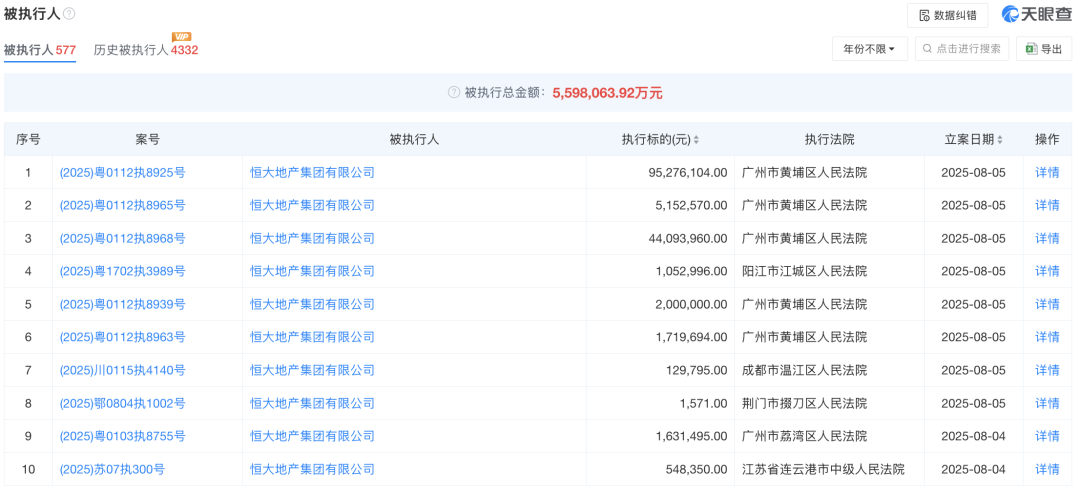
Task: Click the 执行法院 column header
Action: pyautogui.click(x=829, y=140)
